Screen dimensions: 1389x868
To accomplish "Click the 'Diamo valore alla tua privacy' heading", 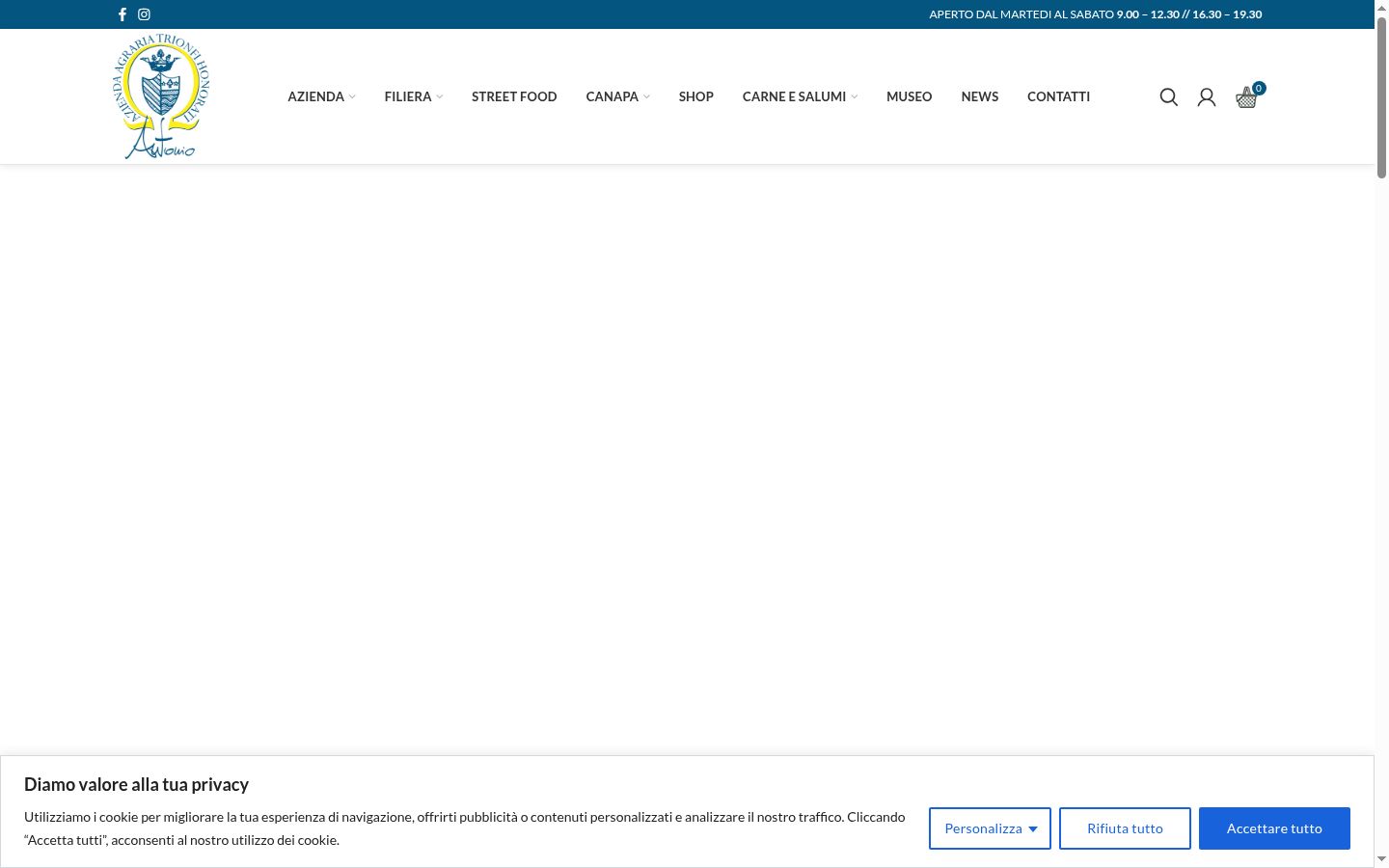I will click(136, 785).
